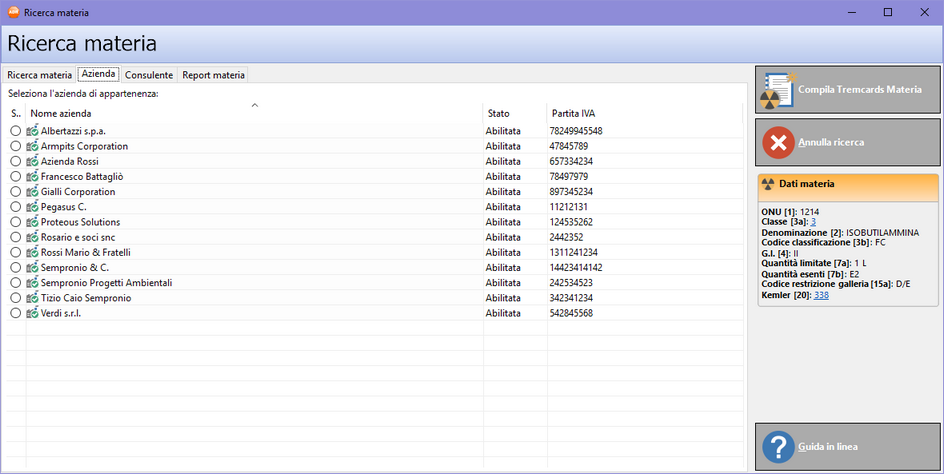Click the company icon next to Albertazzi s.p.a.
944x474 pixels.
tap(33, 131)
